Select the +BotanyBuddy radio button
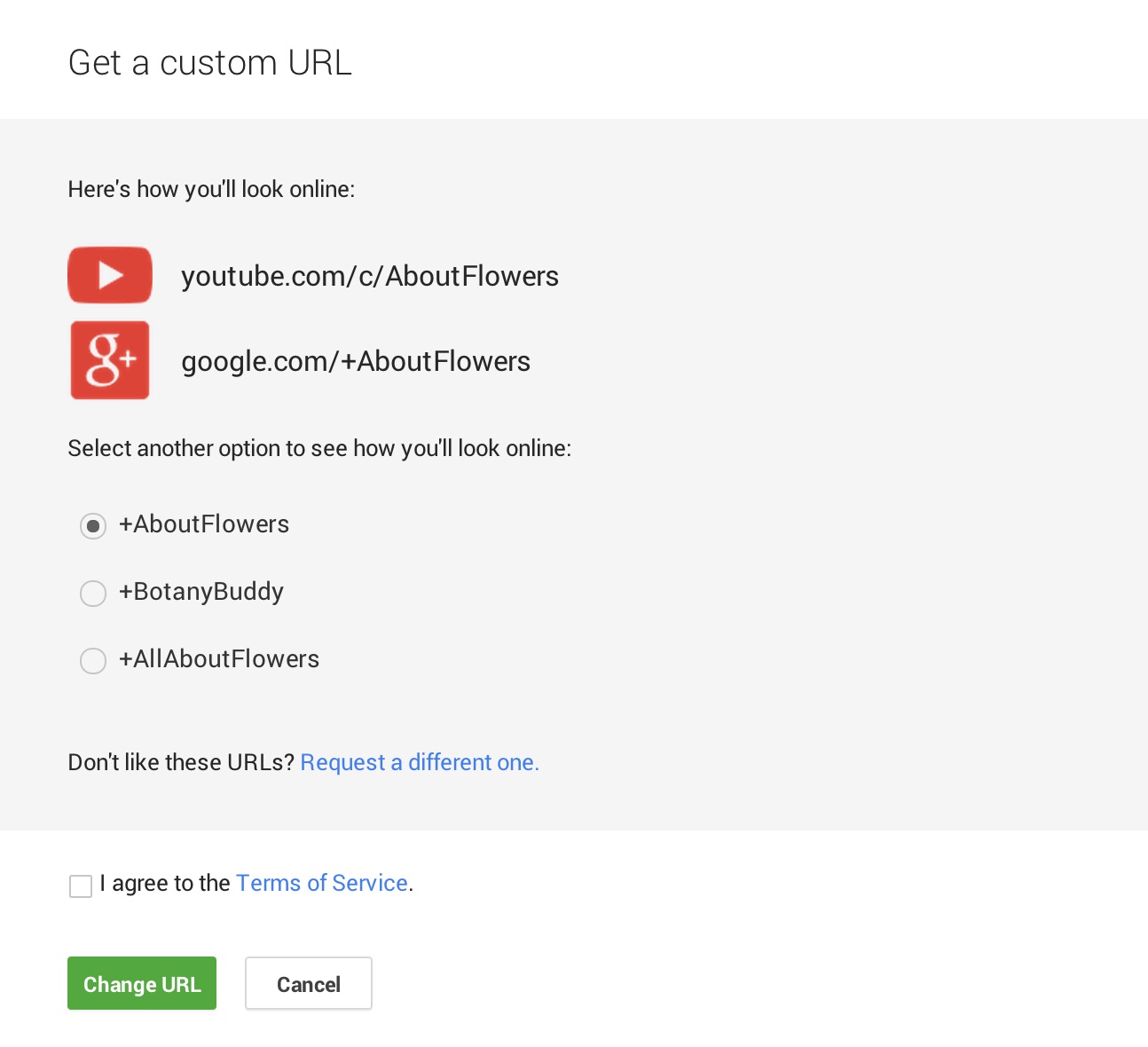 [x=93, y=593]
